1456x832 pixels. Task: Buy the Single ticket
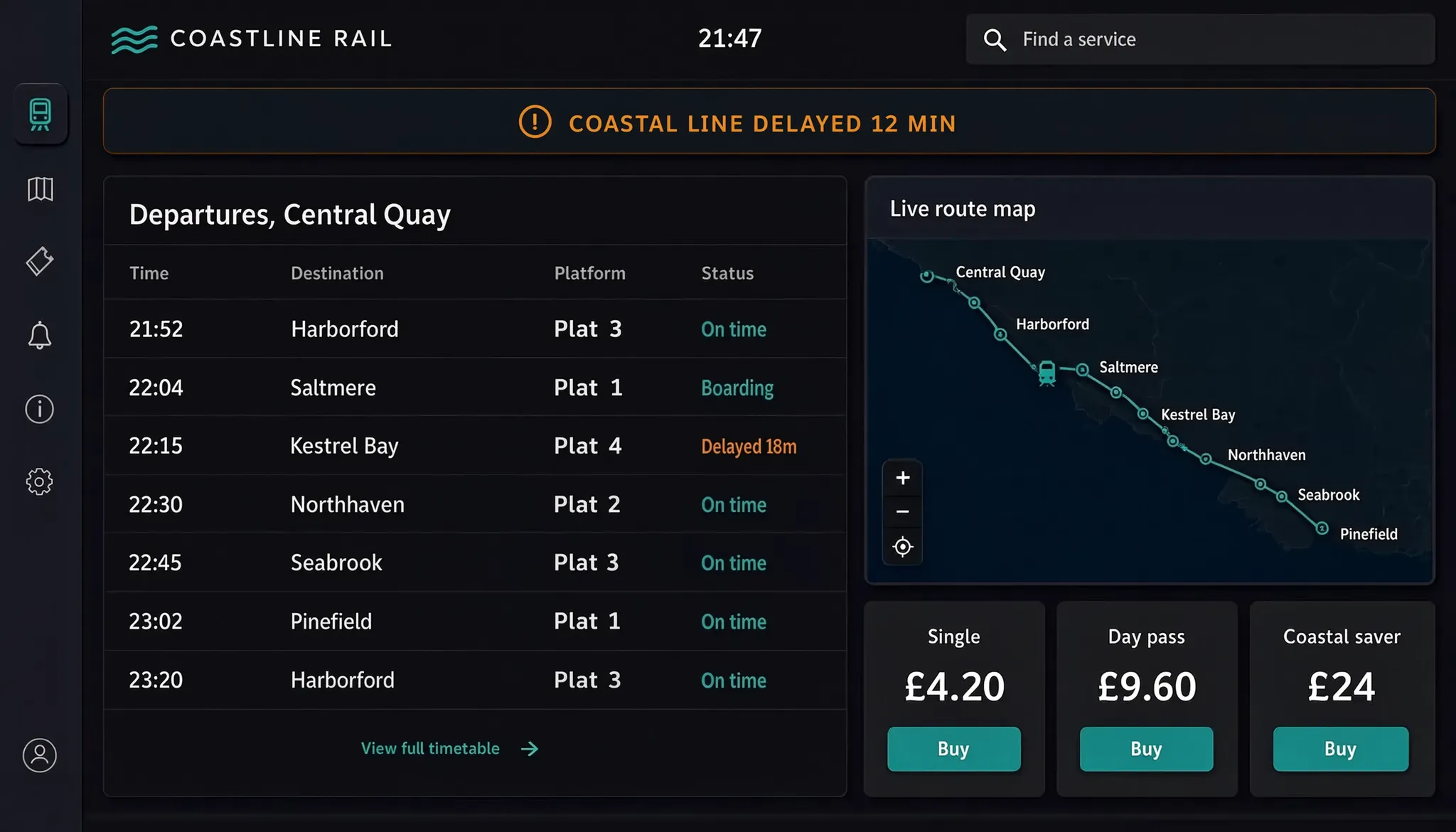point(954,749)
